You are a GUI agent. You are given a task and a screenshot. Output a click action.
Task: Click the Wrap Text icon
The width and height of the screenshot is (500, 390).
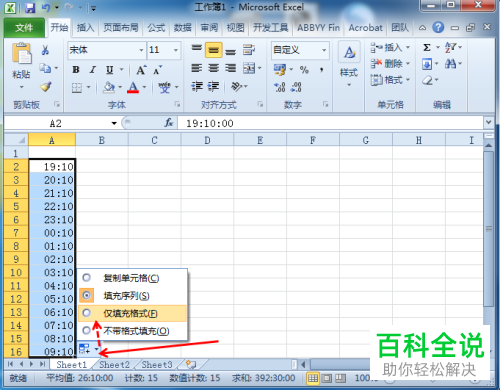point(249,50)
